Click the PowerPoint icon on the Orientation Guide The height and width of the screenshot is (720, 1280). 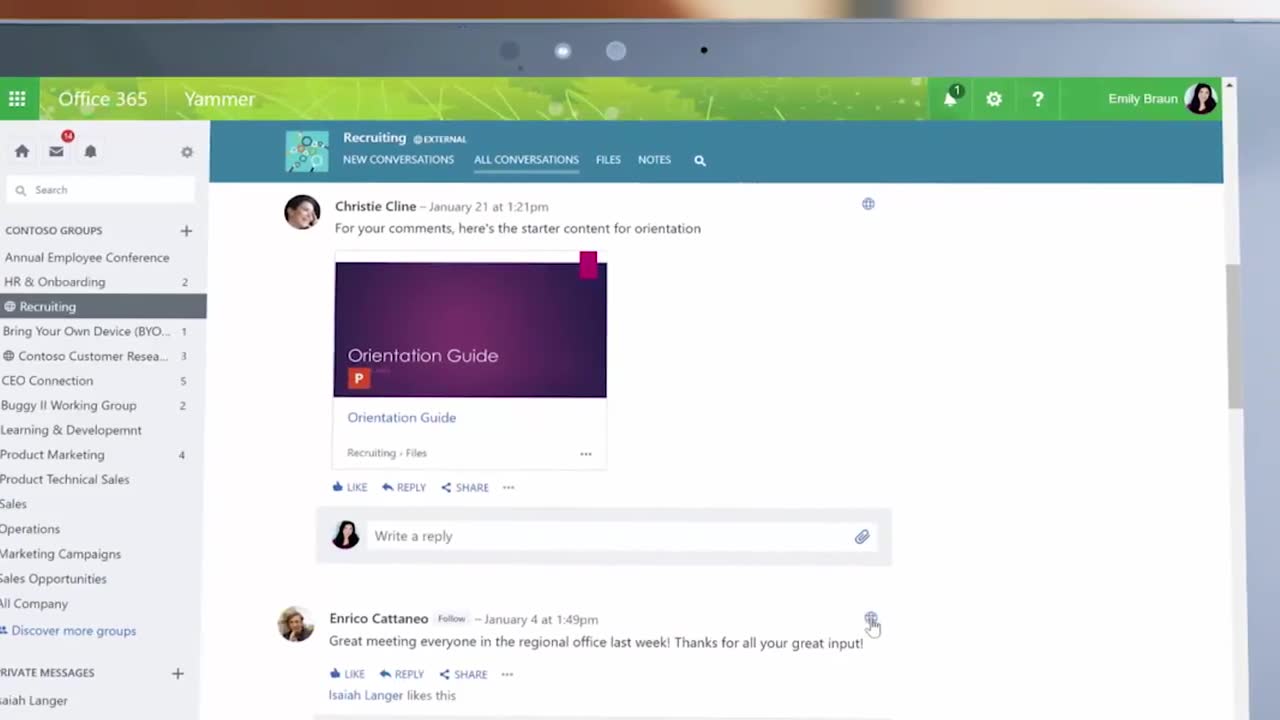pos(359,378)
